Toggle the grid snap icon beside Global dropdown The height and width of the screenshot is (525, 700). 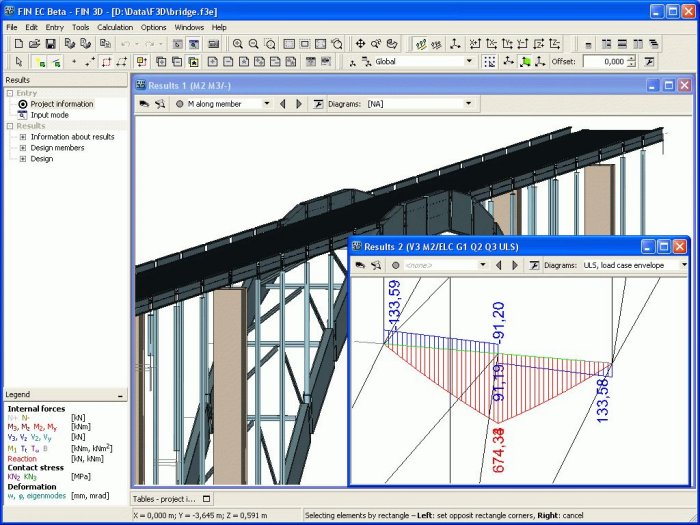click(x=489, y=62)
